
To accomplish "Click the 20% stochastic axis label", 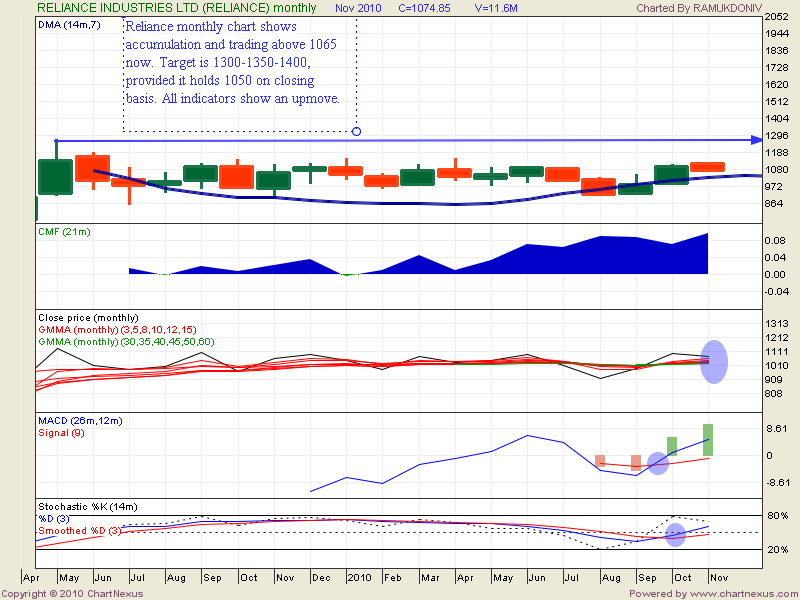I will pos(778,549).
